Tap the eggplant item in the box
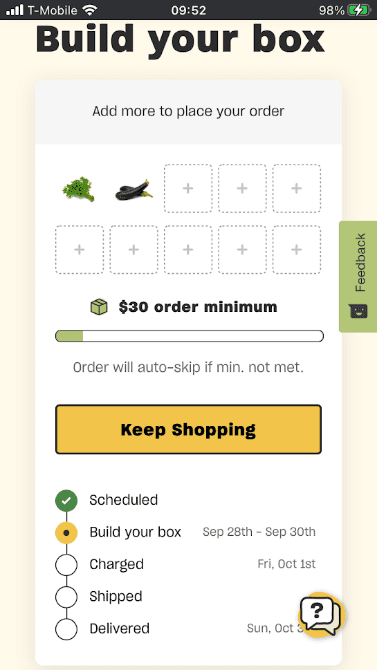Image resolution: width=377 pixels, height=670 pixels. [x=134, y=190]
